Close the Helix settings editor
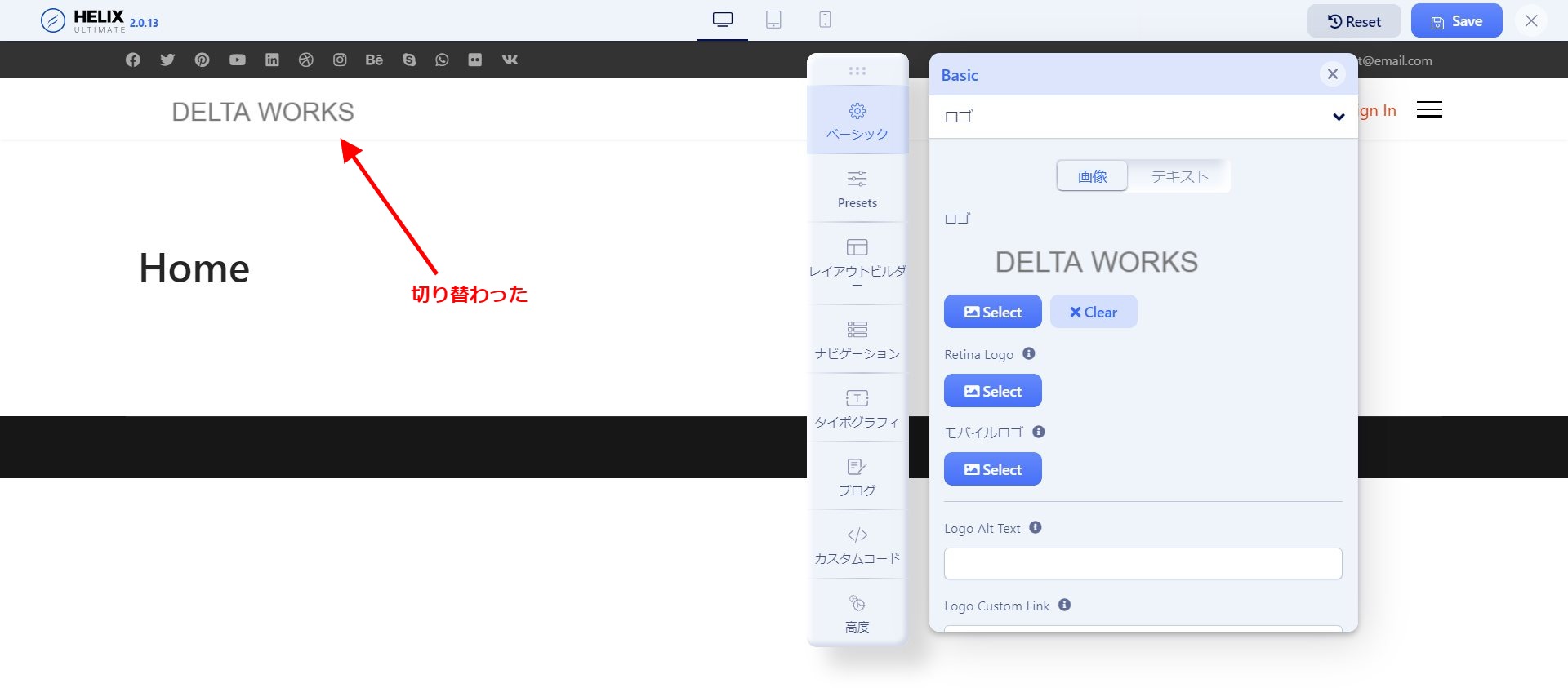Viewport: 1568px width, 688px height. [x=1531, y=20]
